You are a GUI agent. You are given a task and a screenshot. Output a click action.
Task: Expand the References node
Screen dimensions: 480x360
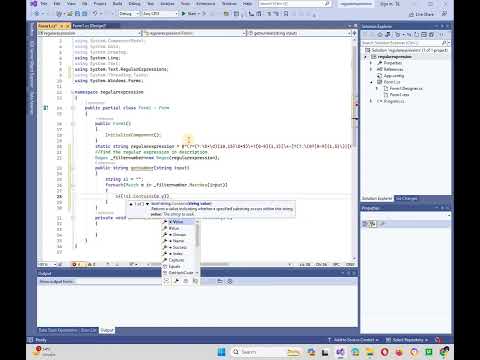371,69
